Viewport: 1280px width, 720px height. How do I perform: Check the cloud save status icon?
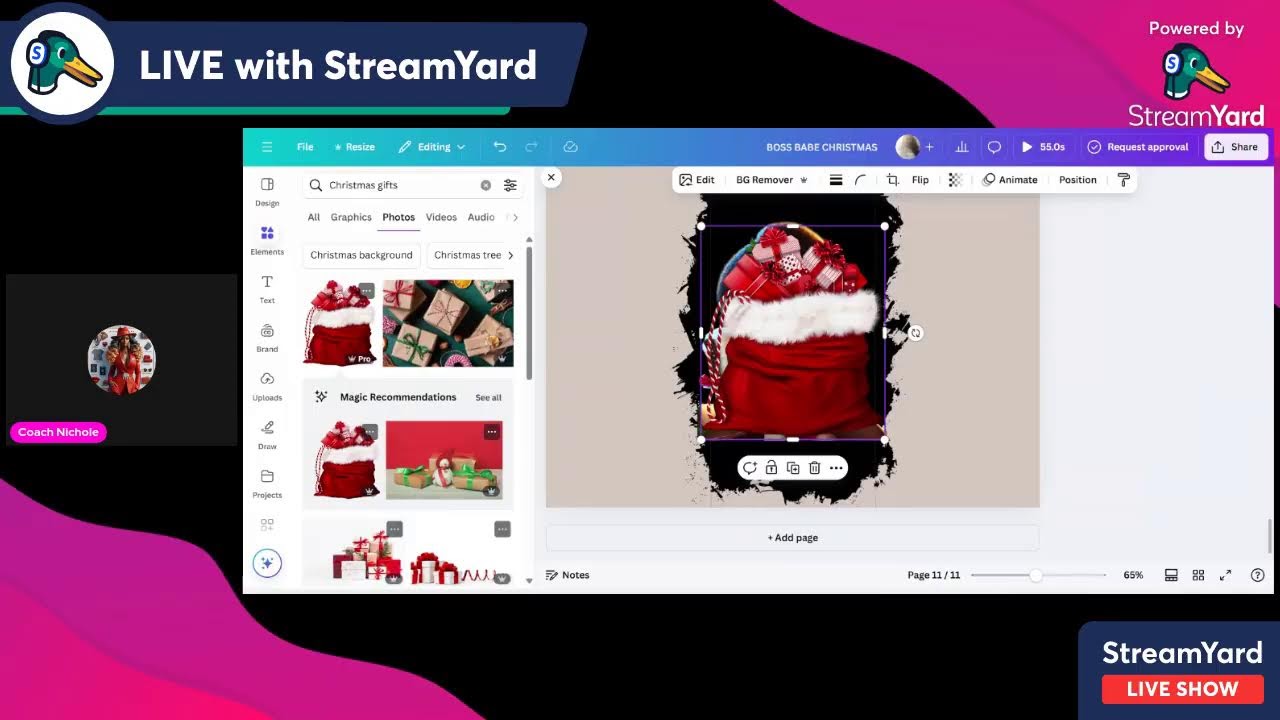570,147
